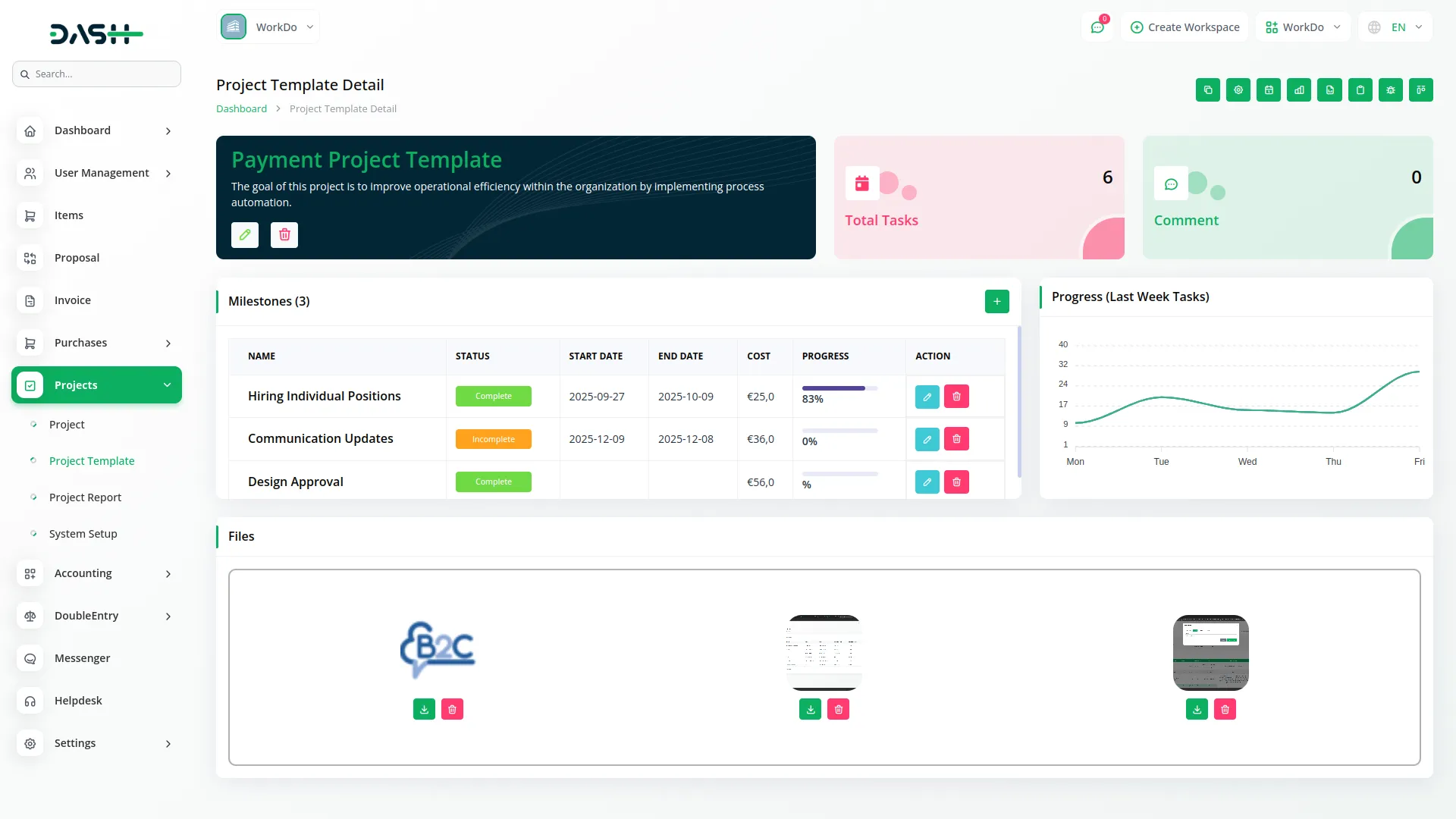The height and width of the screenshot is (819, 1456).
Task: Click Create Workspace button
Action: [x=1185, y=27]
